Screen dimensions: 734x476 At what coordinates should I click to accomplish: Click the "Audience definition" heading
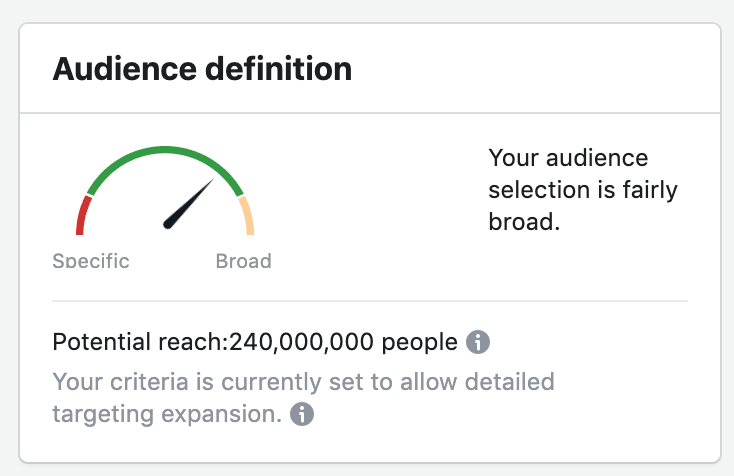tap(202, 69)
